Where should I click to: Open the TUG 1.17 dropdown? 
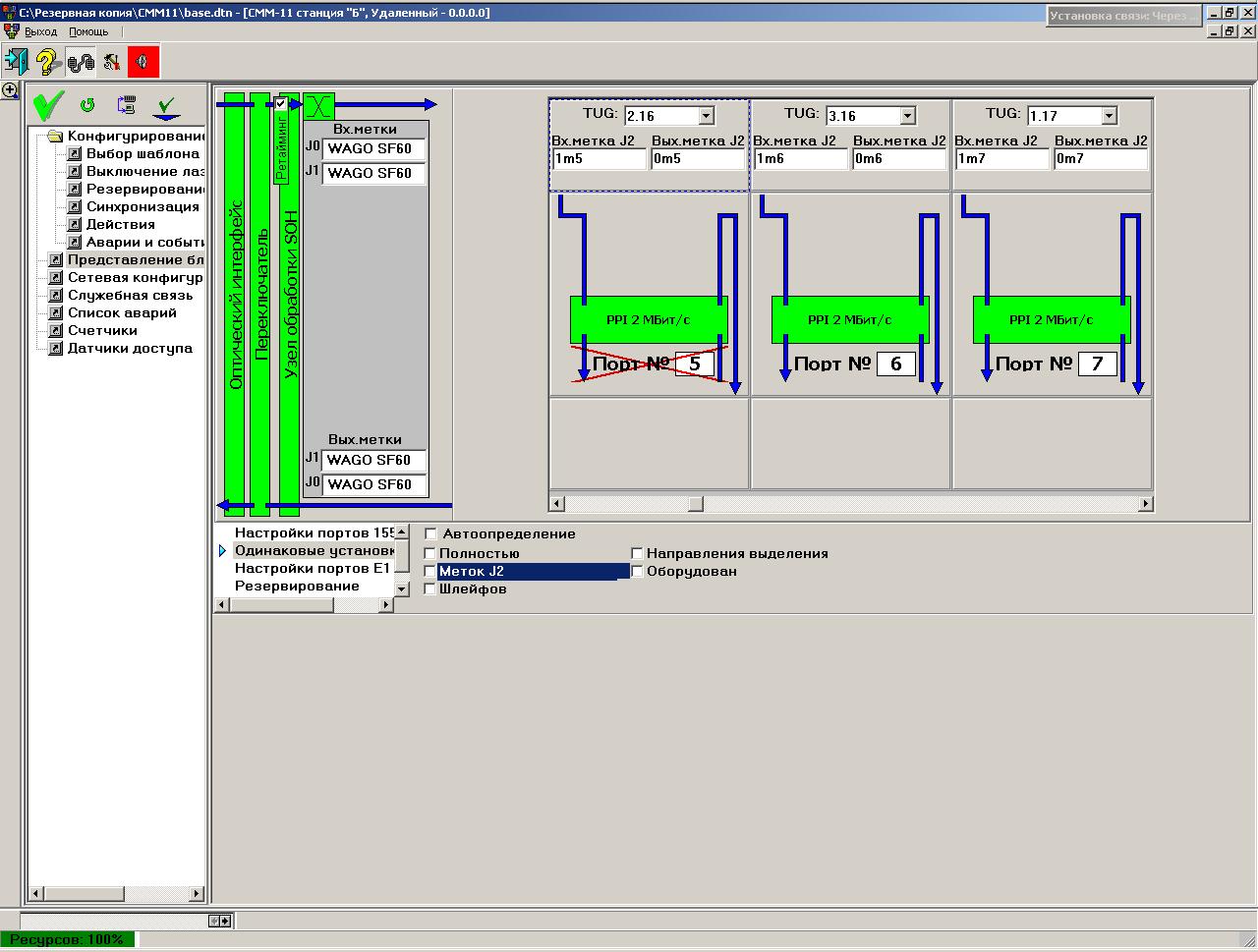(1109, 116)
